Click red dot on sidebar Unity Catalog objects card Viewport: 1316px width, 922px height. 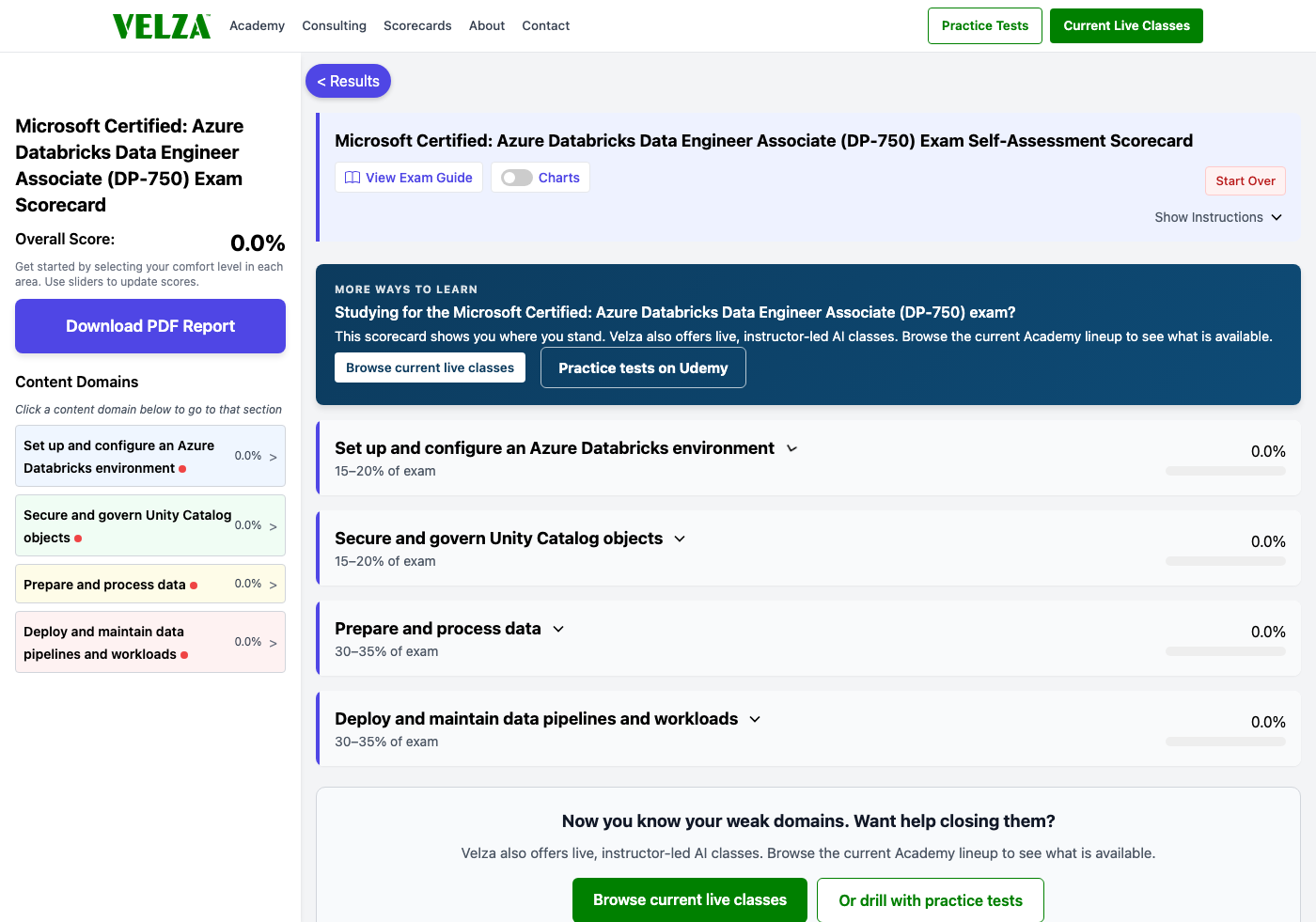78,539
